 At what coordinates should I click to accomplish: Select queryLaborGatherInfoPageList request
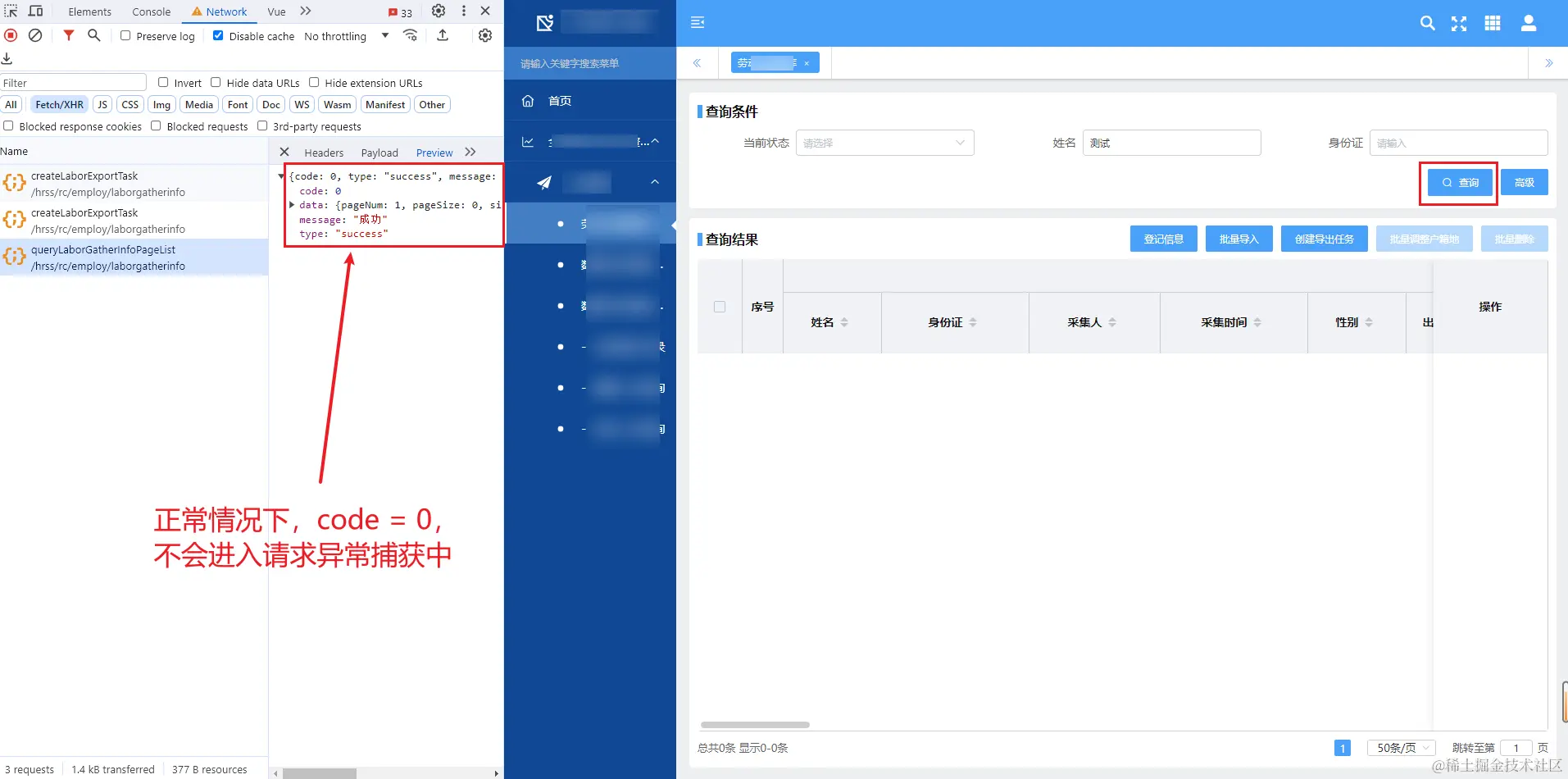tap(134, 257)
